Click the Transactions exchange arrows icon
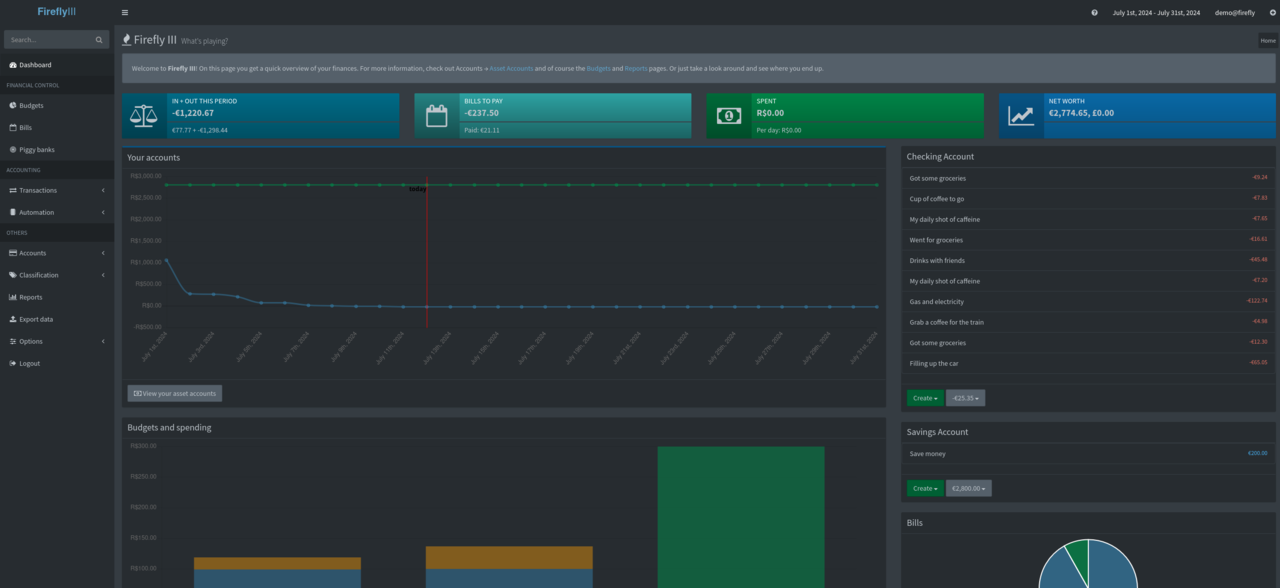Viewport: 1280px width, 588px height. 13,190
